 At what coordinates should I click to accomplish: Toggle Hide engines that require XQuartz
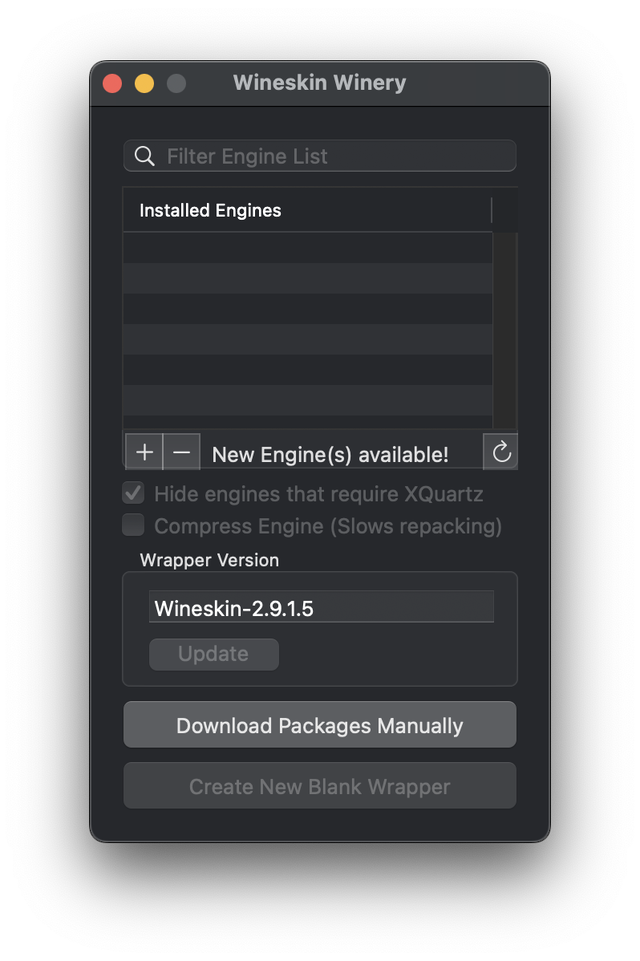coord(133,494)
